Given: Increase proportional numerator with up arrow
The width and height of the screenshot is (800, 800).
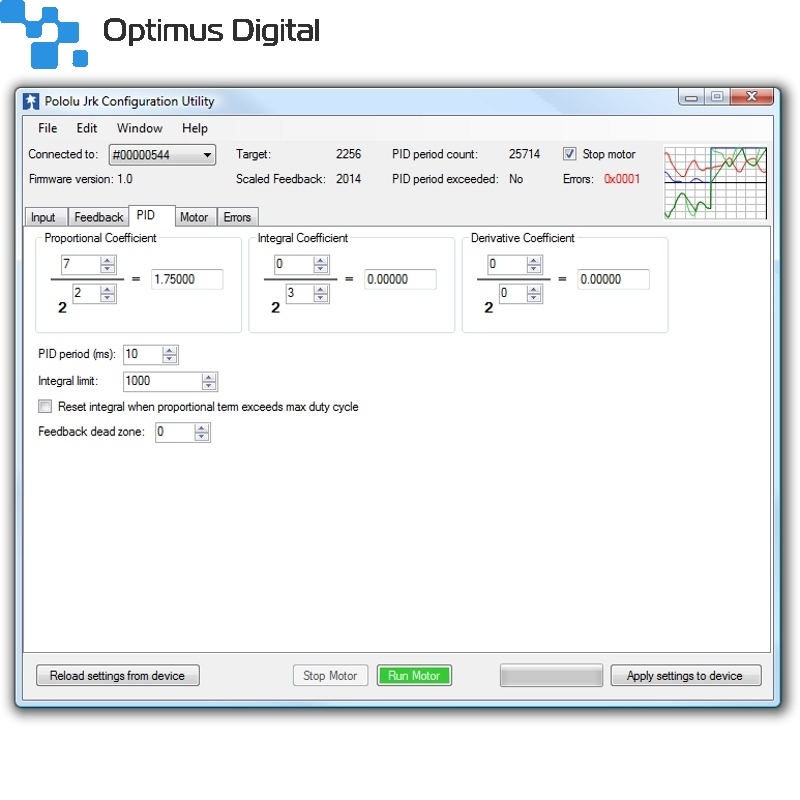Looking at the screenshot, I should pos(108,260).
